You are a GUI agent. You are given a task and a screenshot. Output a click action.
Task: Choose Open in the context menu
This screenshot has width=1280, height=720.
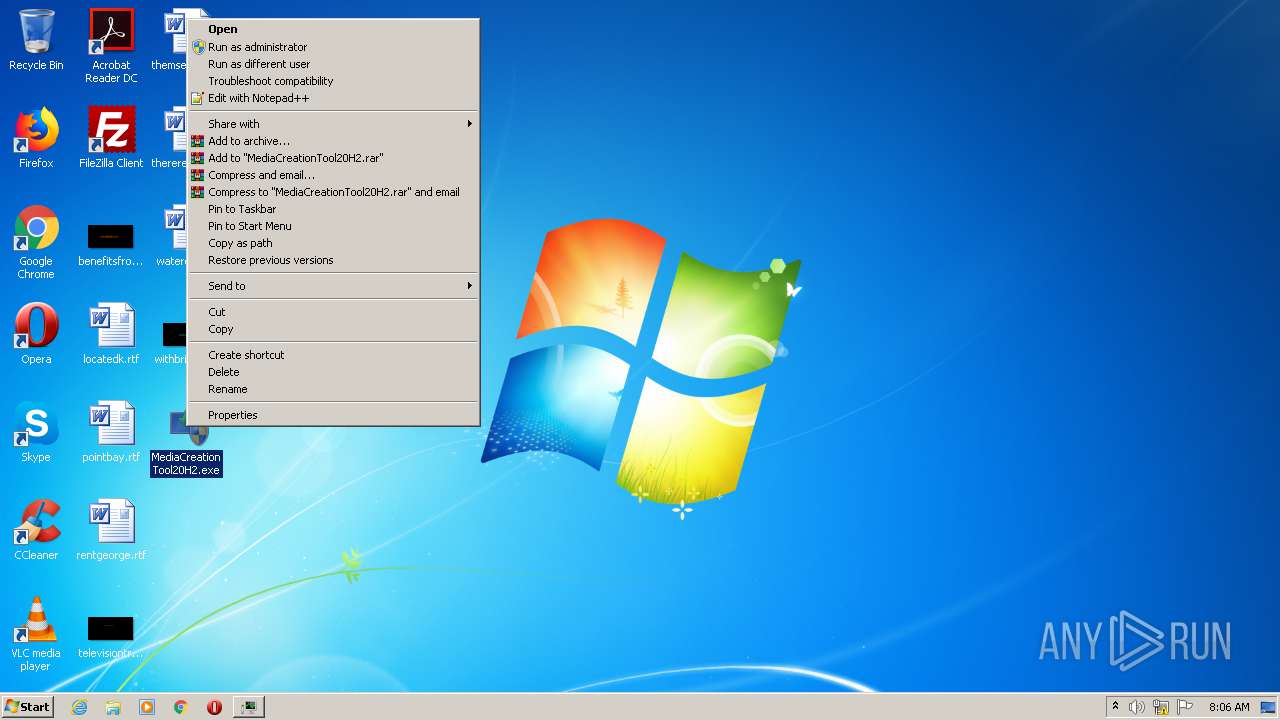[334, 29]
